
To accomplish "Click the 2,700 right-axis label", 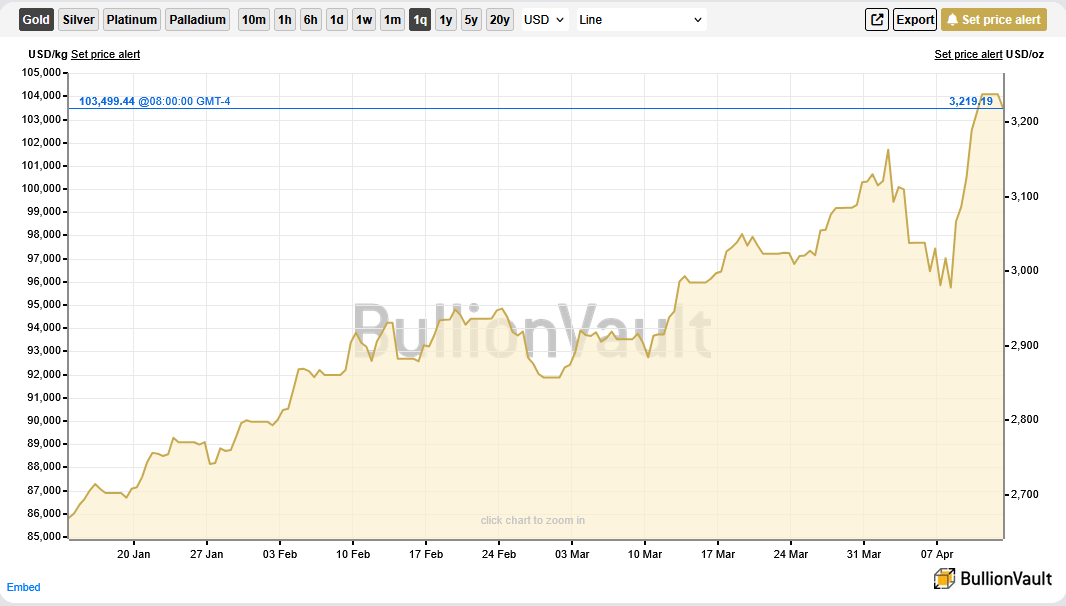I will [1025, 494].
